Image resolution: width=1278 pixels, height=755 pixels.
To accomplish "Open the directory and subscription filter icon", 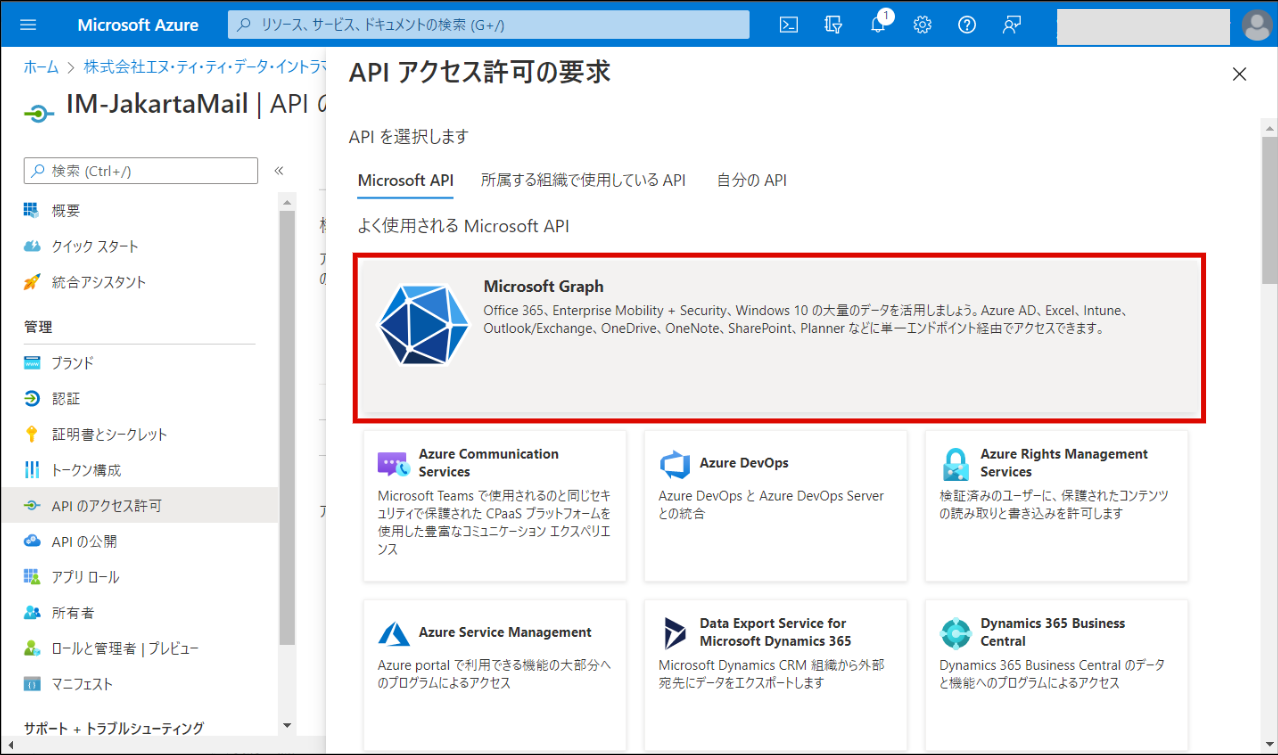I will [x=833, y=25].
